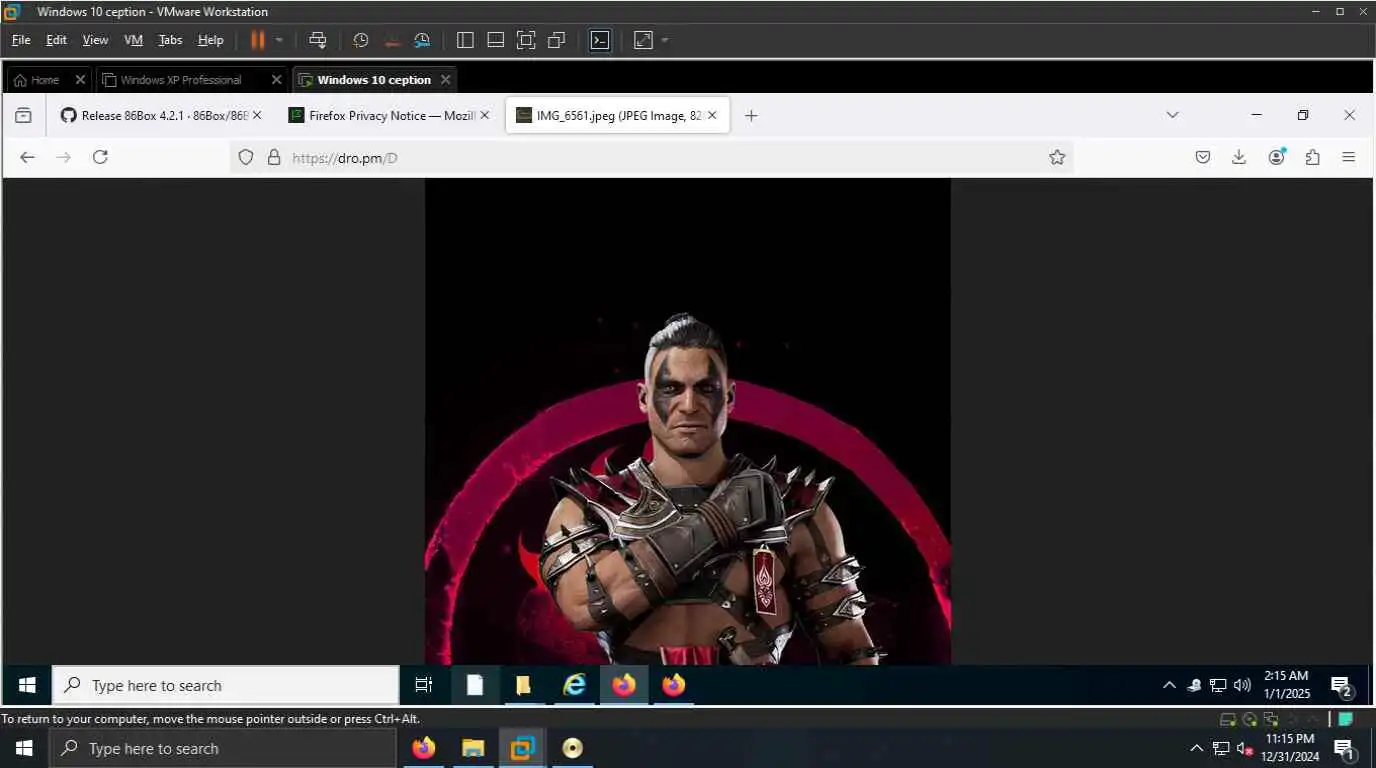Open the VMware File menu
The image size is (1376, 768).
21,40
